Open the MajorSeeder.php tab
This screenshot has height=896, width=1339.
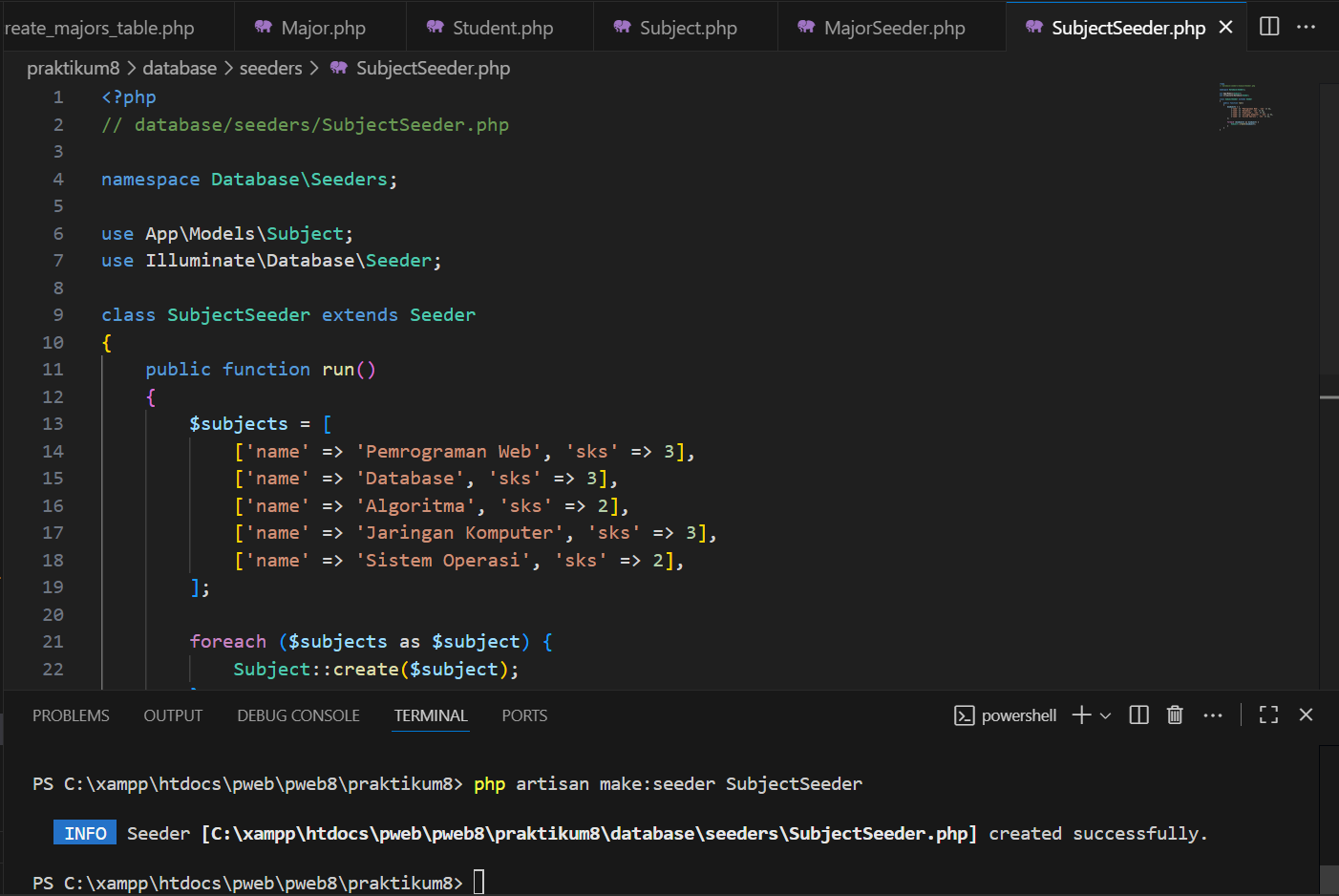[x=891, y=27]
